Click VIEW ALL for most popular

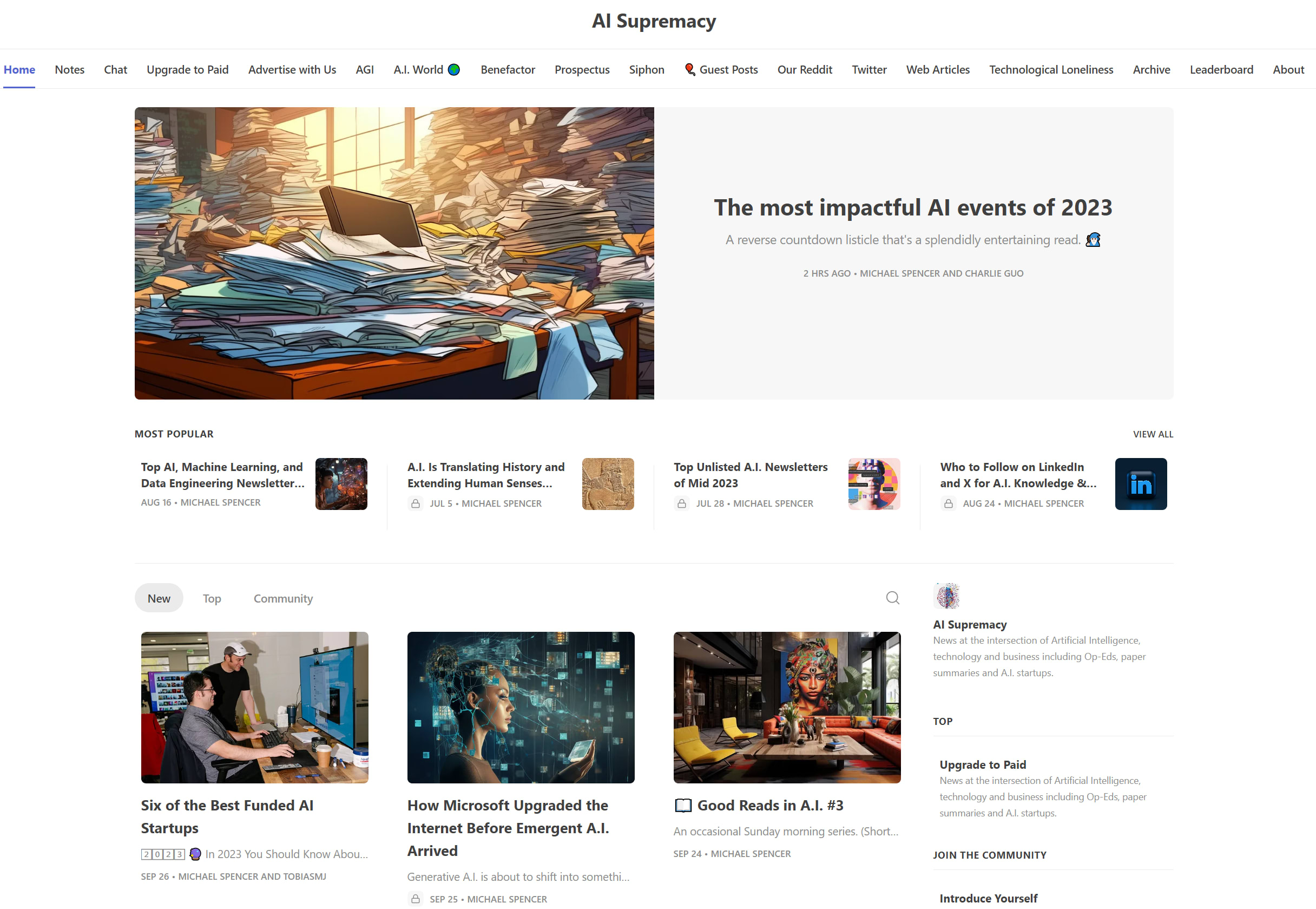coord(1153,434)
